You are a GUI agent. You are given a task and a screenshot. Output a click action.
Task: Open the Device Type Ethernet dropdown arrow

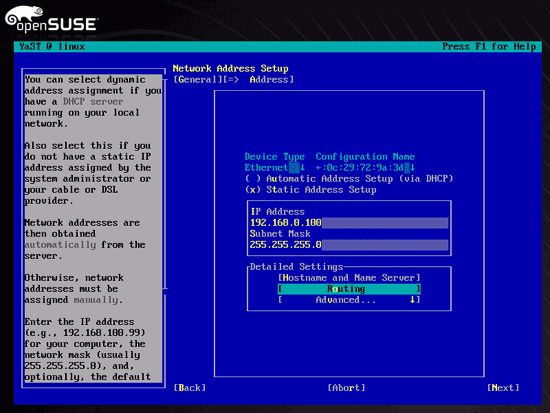pyautogui.click(x=302, y=168)
